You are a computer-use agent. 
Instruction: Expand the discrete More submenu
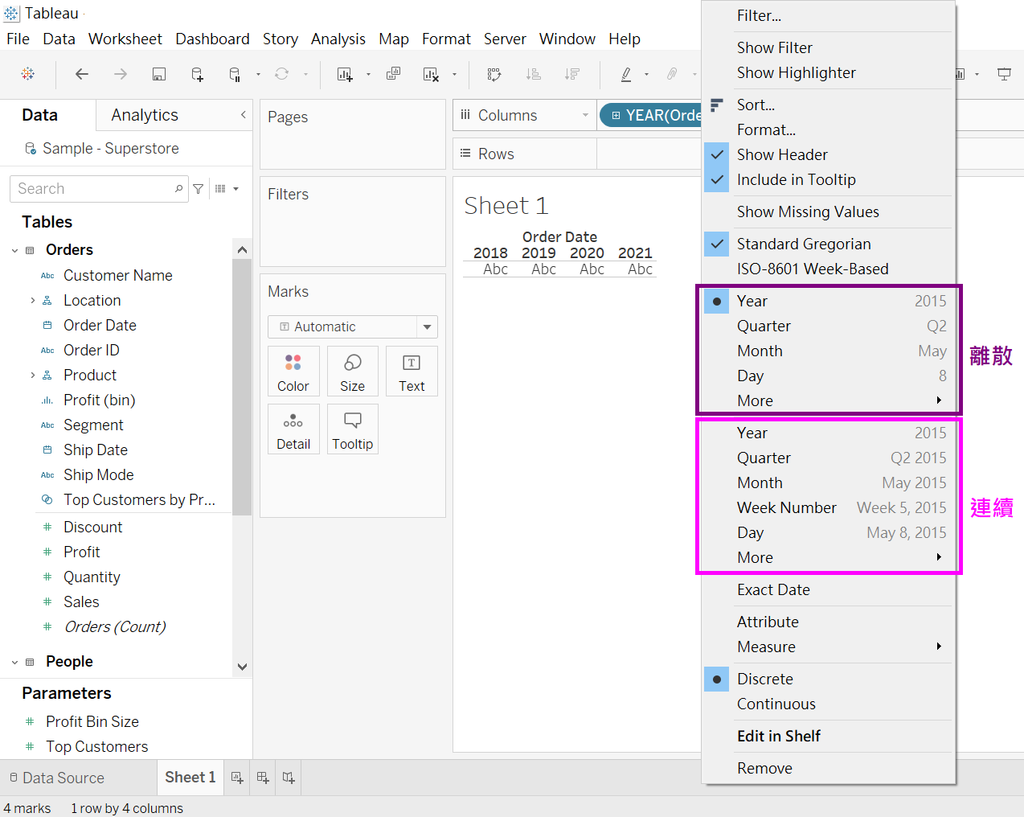click(x=828, y=400)
